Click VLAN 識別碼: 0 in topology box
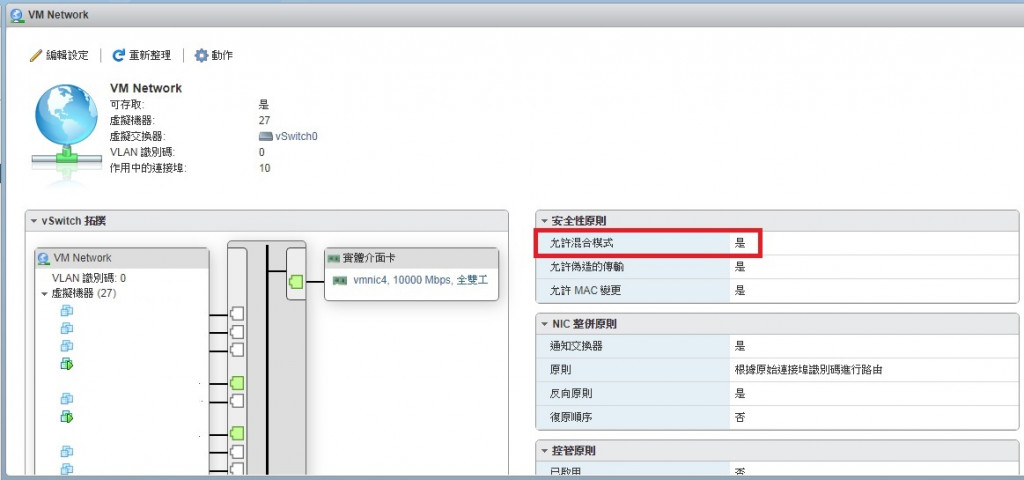This screenshot has width=1024, height=480. 89,278
